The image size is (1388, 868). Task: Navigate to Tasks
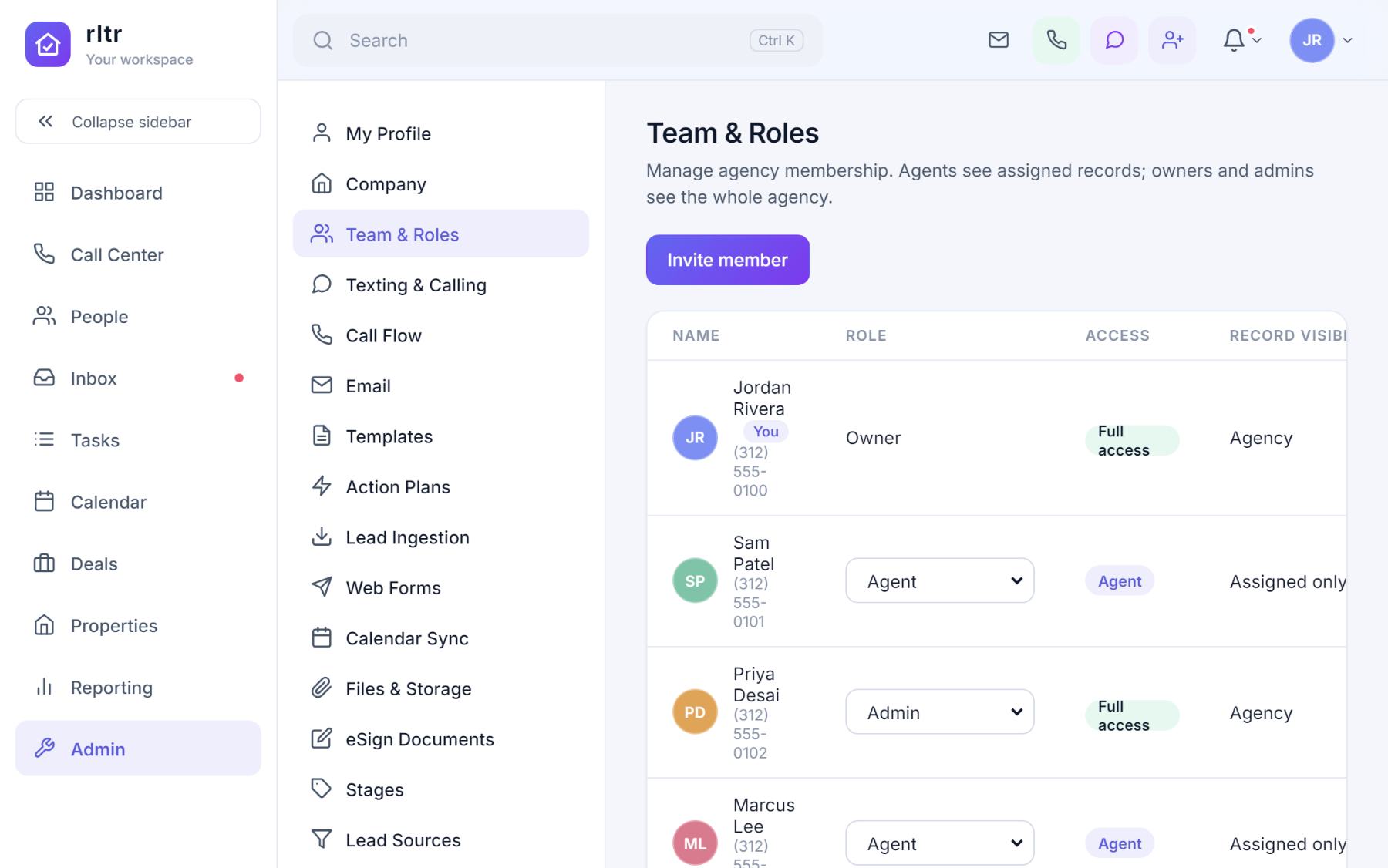138,440
